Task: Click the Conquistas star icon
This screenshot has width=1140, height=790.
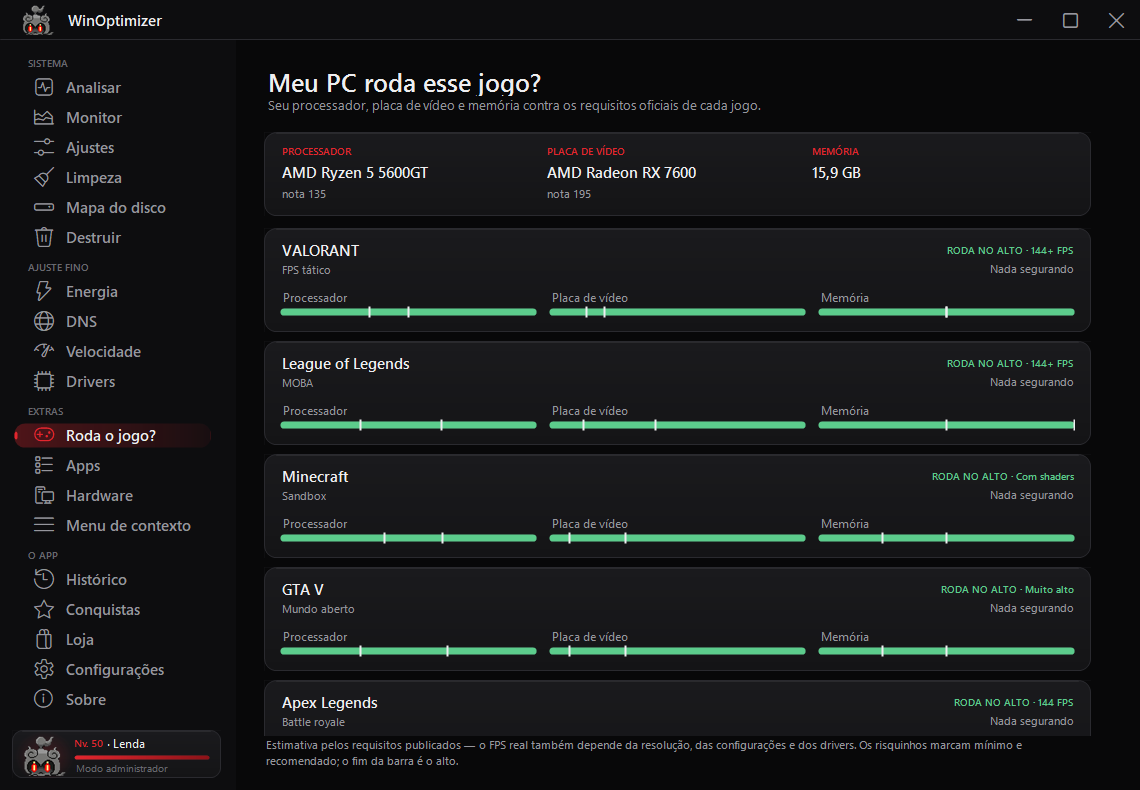Action: pyautogui.click(x=44, y=609)
